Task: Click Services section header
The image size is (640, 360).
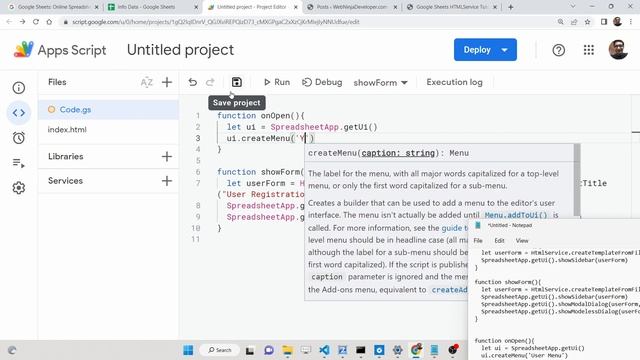Action: click(x=65, y=180)
